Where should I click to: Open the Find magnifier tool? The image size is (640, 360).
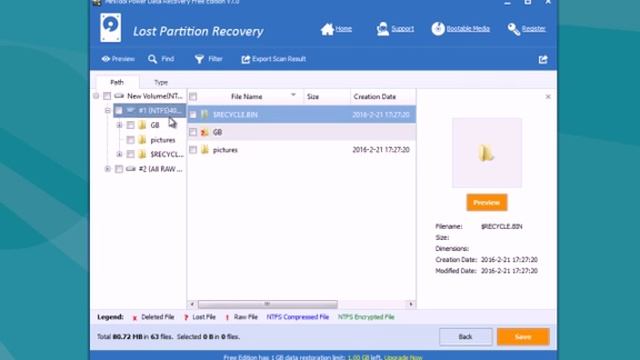point(152,59)
